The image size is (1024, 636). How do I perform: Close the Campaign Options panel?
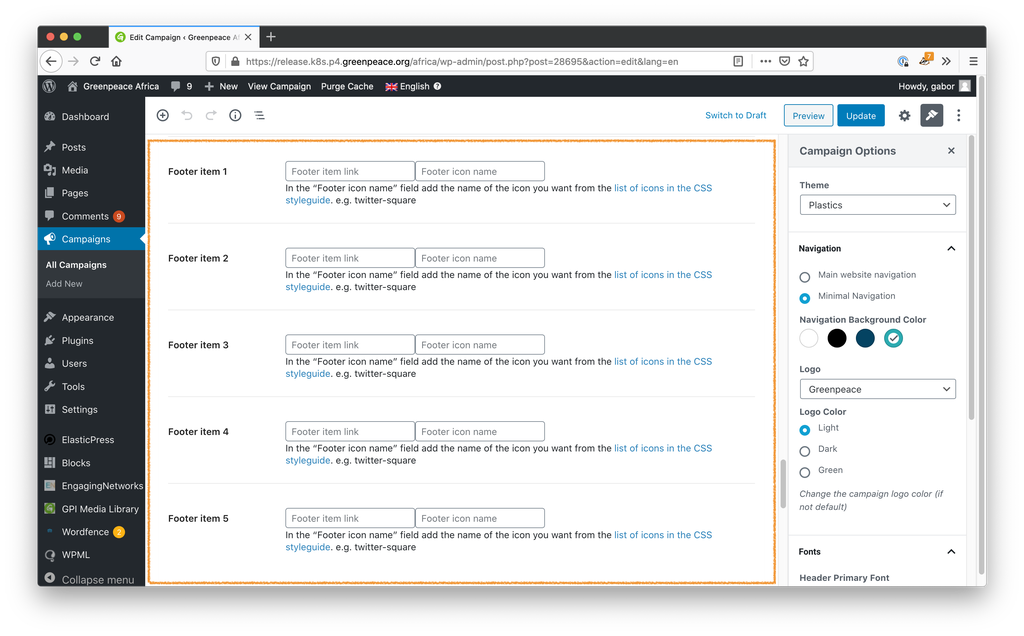952,151
